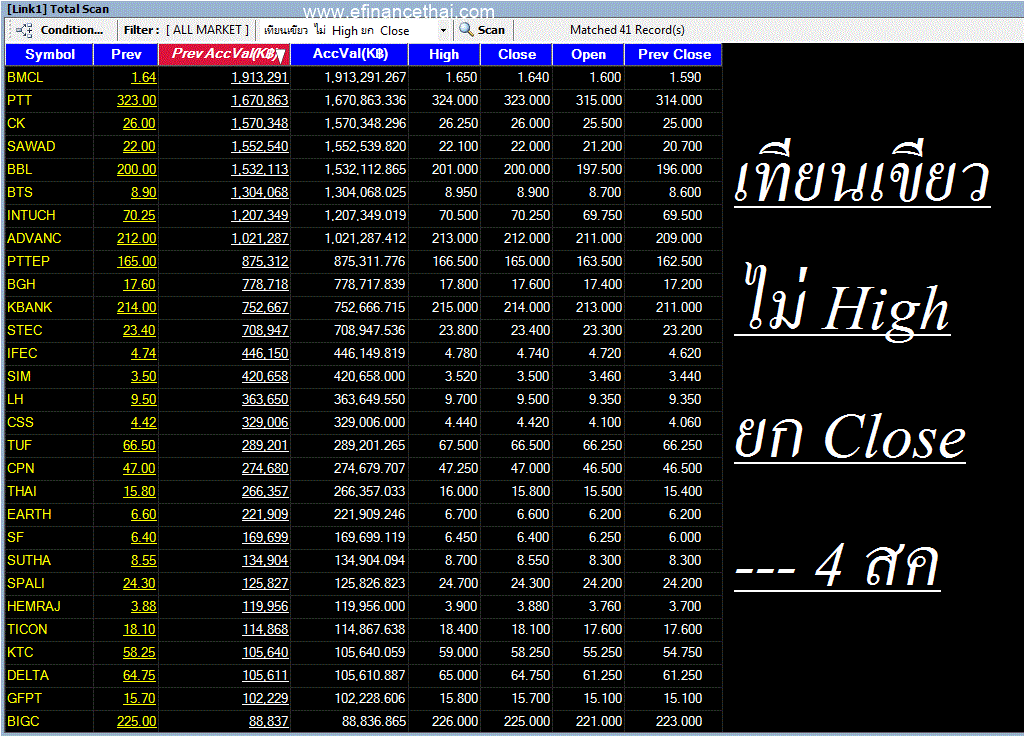Screen dimensions: 1024x738
Task: Select the BMCL symbol row
Action: [25, 77]
